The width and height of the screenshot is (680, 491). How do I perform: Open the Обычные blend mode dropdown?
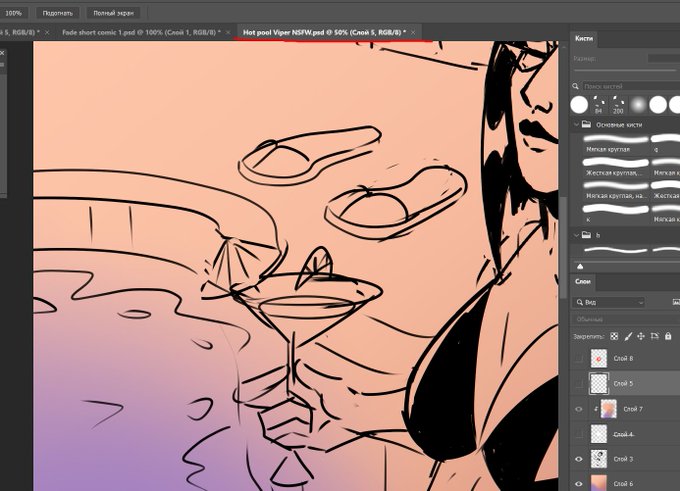click(x=626, y=319)
